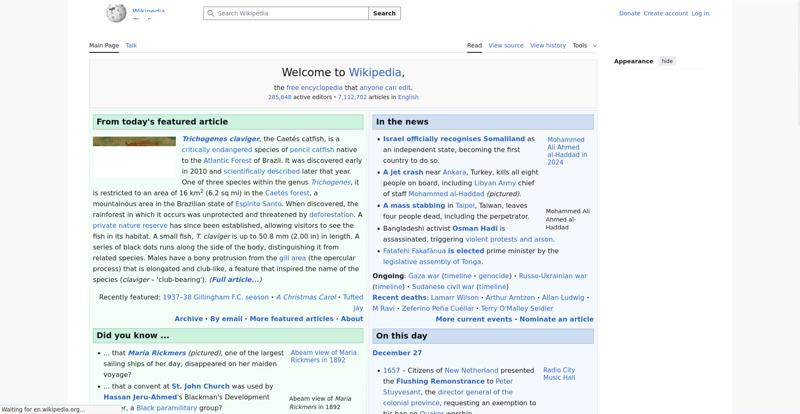
Task: Expand the Tools dropdown menu
Action: click(584, 45)
